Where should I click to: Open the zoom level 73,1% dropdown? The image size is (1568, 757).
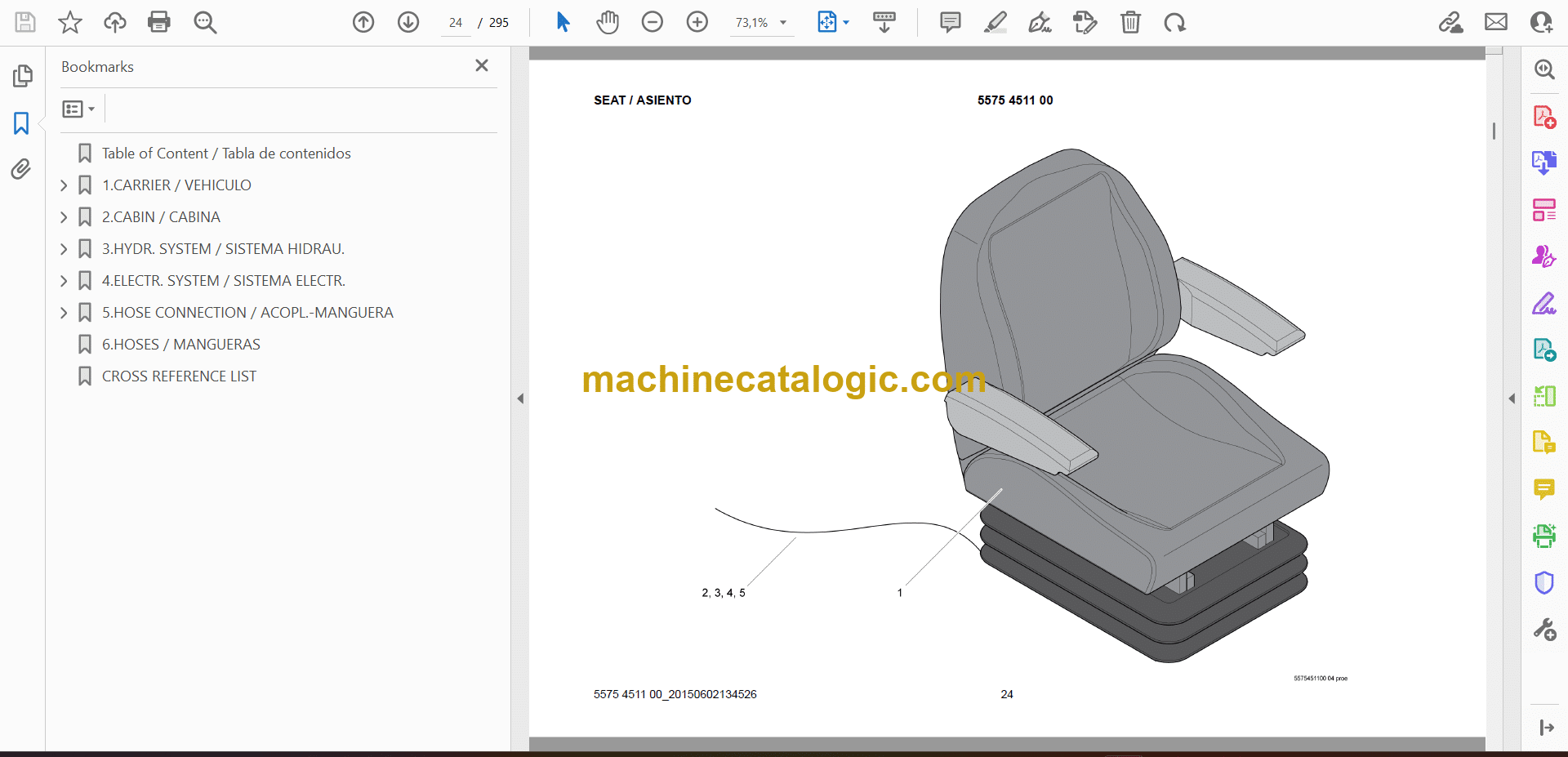(782, 23)
